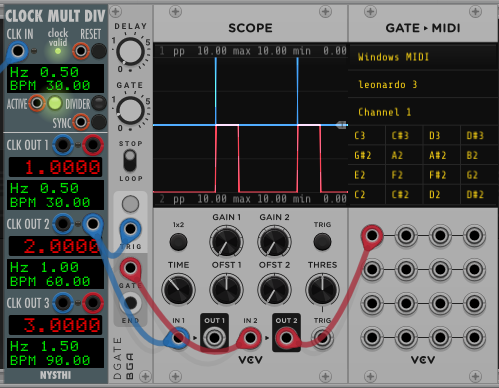Viewport: 499px width, 388px height.
Task: Open the Channel 1 dropdown
Action: 423,112
